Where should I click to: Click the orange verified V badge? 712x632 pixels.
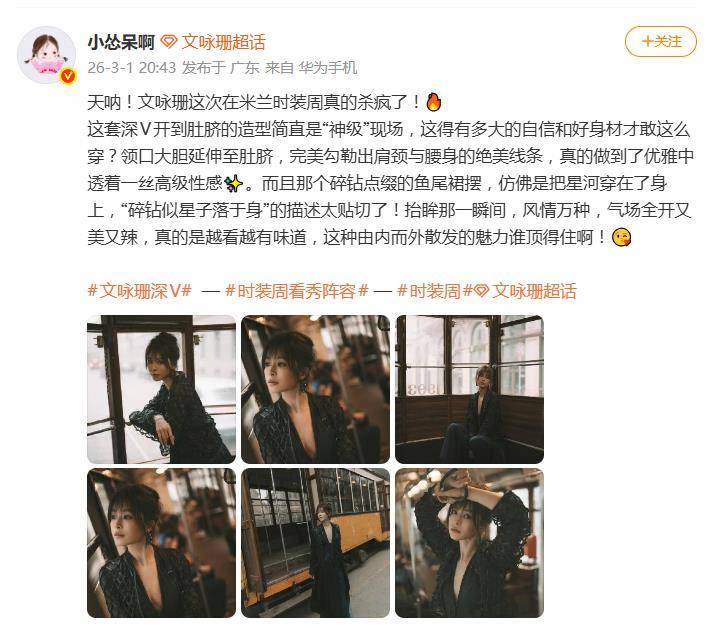69,76
